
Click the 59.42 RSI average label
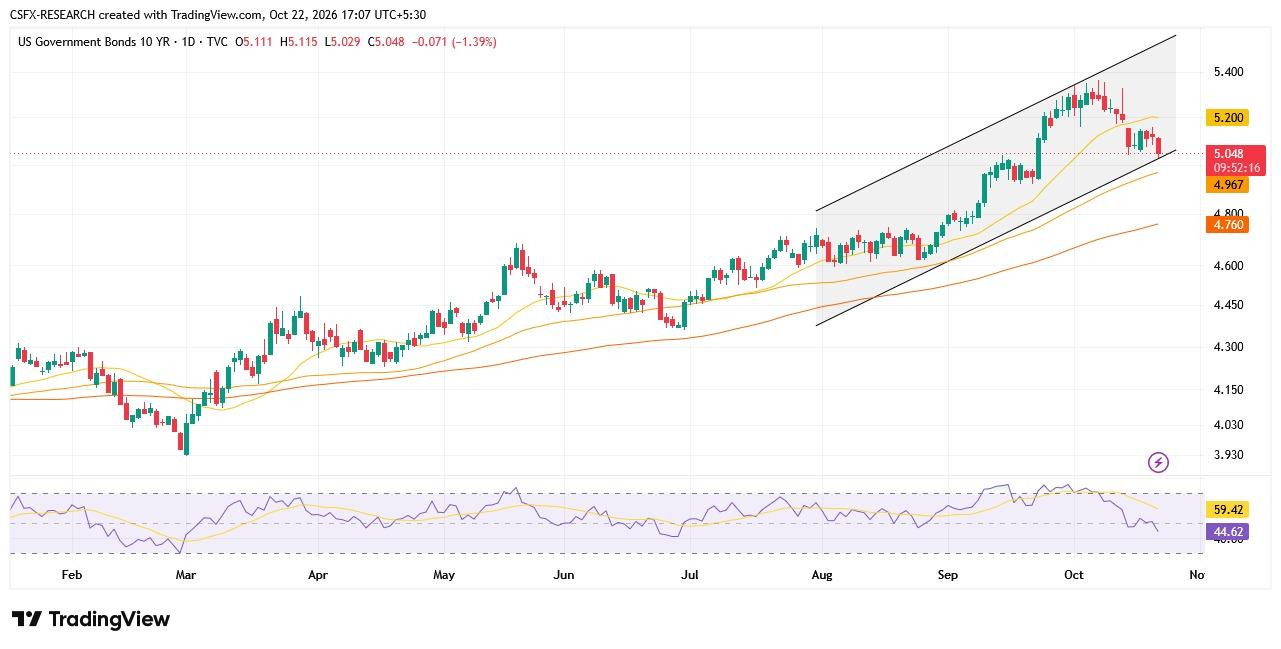(x=1228, y=509)
